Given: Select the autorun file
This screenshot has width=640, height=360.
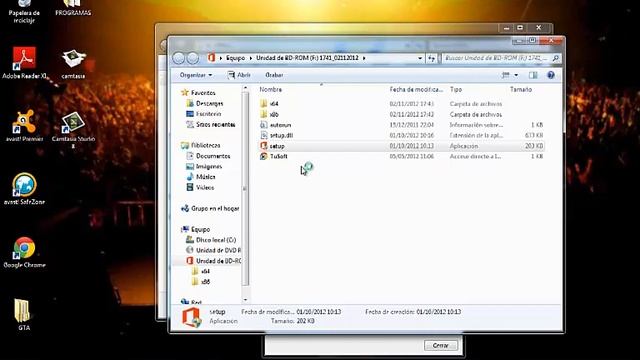Looking at the screenshot, I should coord(276,125).
